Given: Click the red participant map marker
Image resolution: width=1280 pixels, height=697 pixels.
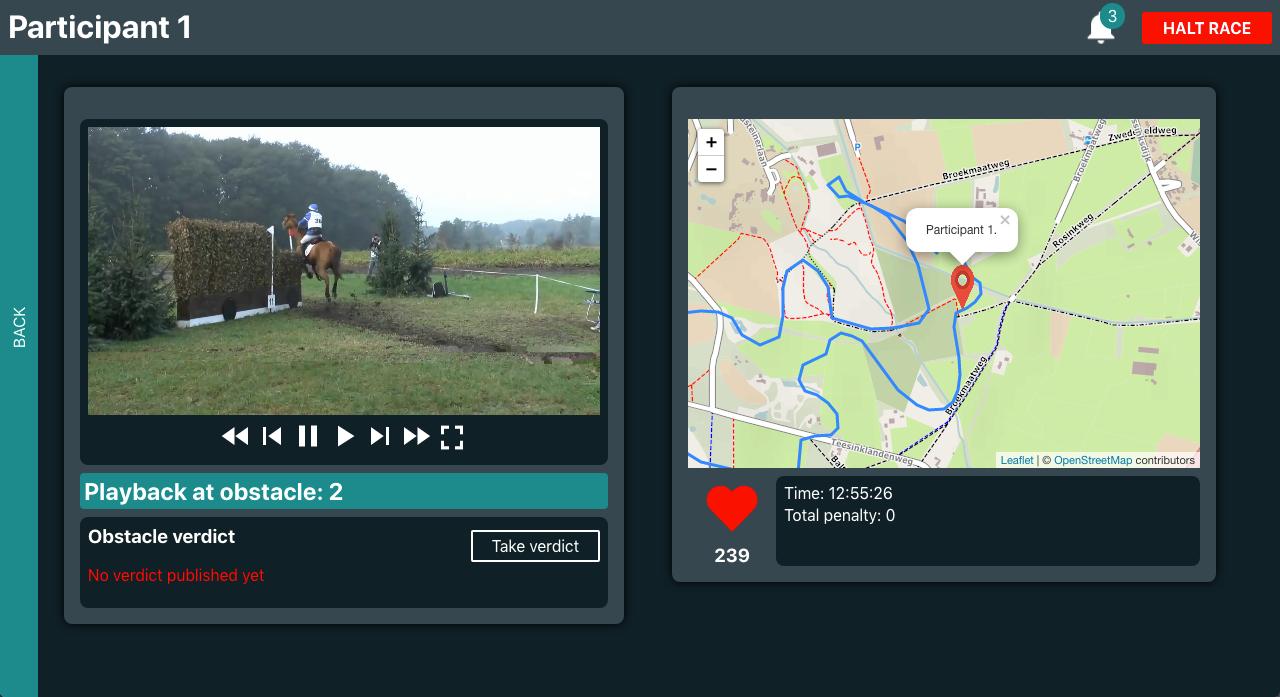Looking at the screenshot, I should [961, 286].
